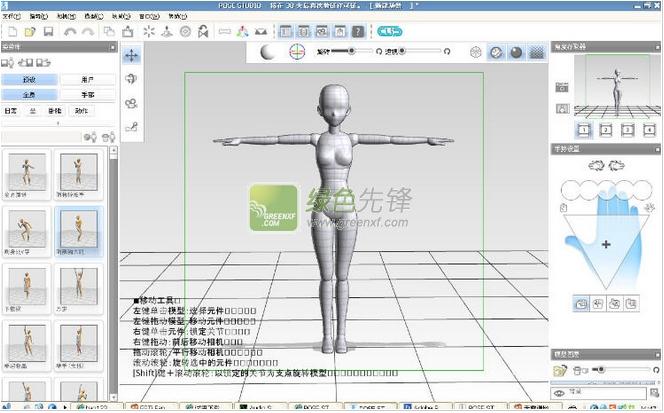
Task: Click camera memory slot 3 button
Action: [628, 130]
